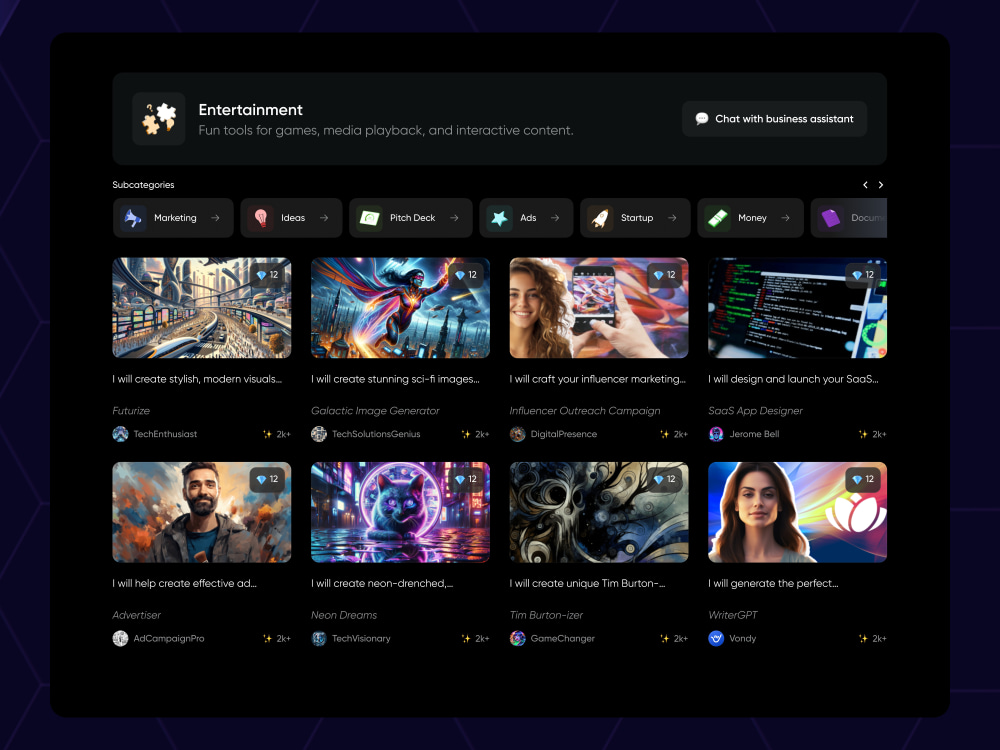Click the arrow on Money chip

point(785,218)
